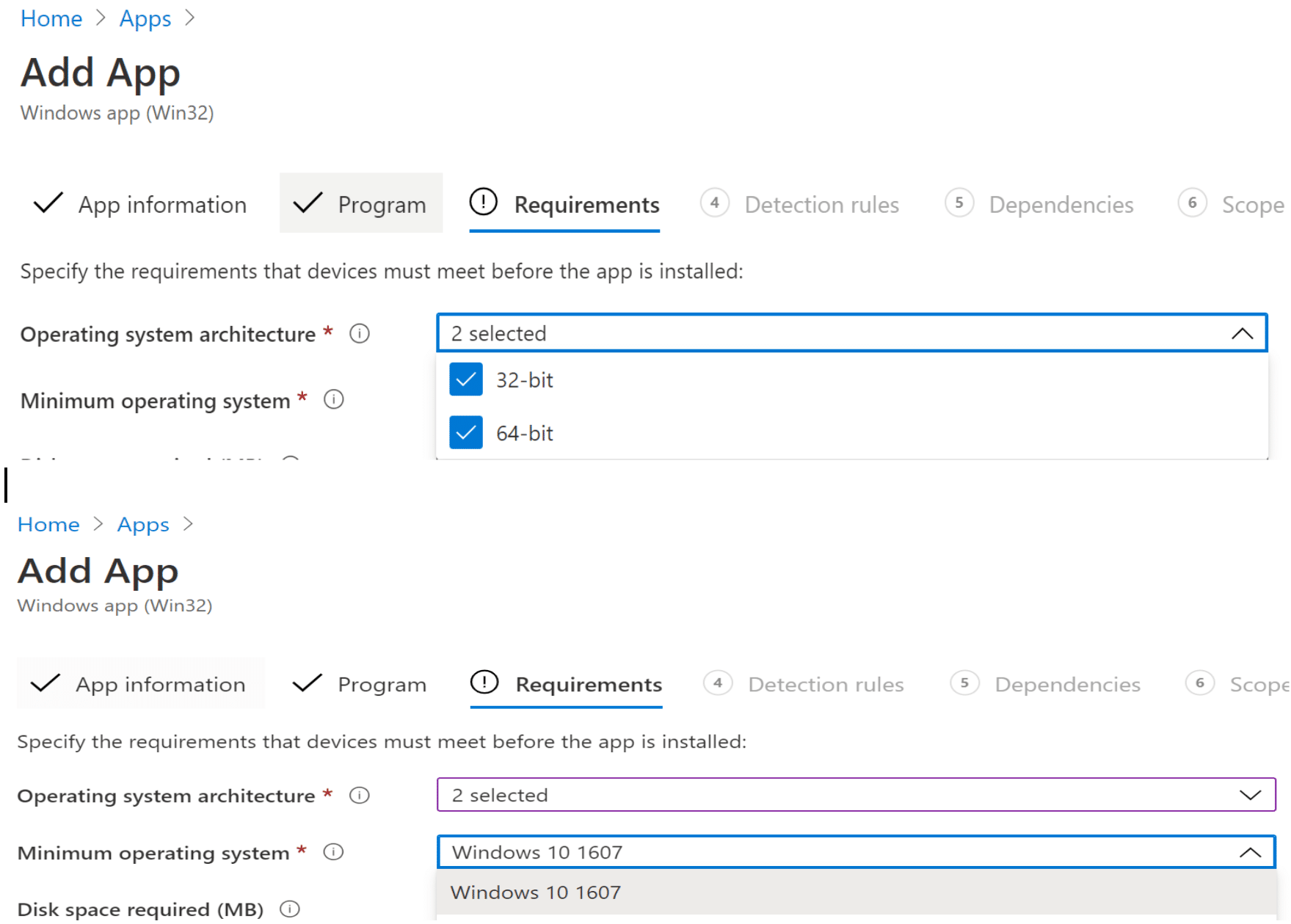Screen dimensions: 1291x924
Task: Click the exclamation icon on the Requirements step
Action: click(483, 203)
